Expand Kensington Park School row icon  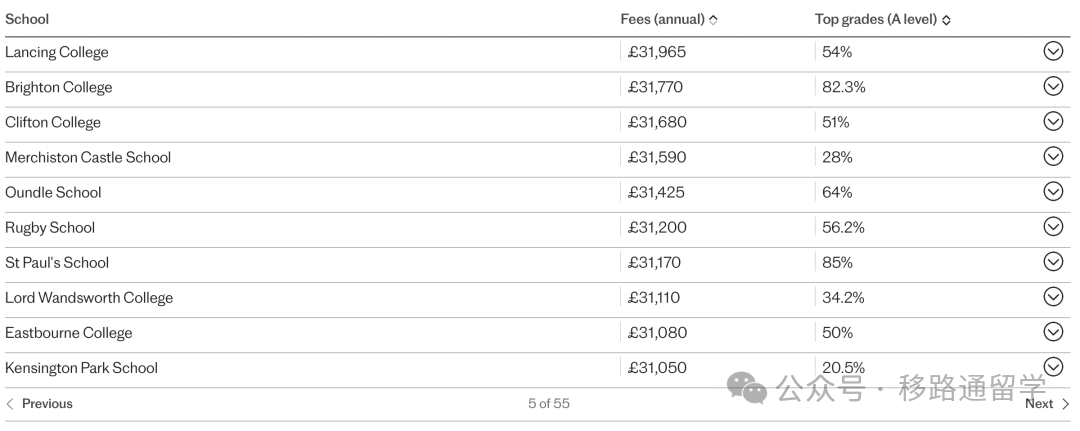pyautogui.click(x=1053, y=367)
